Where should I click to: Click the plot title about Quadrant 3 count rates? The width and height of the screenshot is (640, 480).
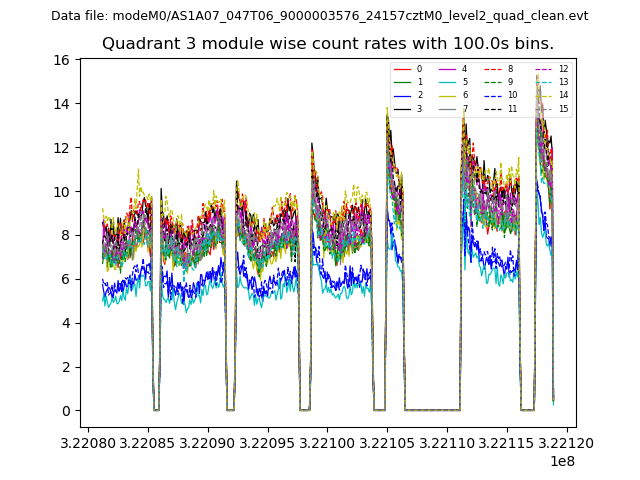[328, 44]
